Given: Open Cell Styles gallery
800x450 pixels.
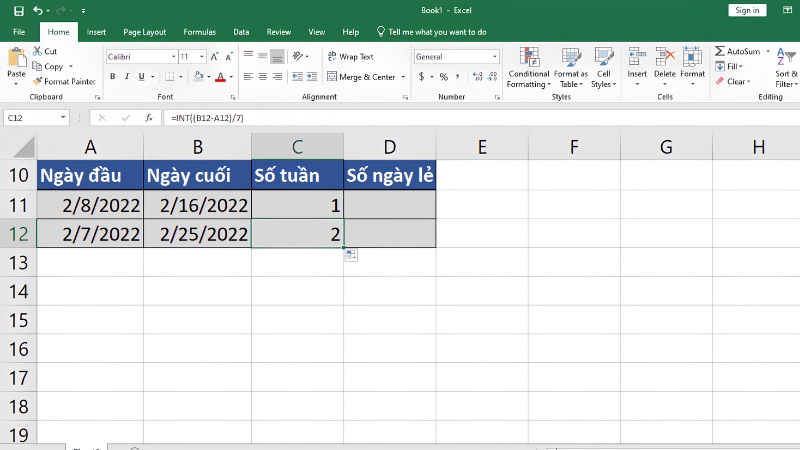Looking at the screenshot, I should point(604,68).
